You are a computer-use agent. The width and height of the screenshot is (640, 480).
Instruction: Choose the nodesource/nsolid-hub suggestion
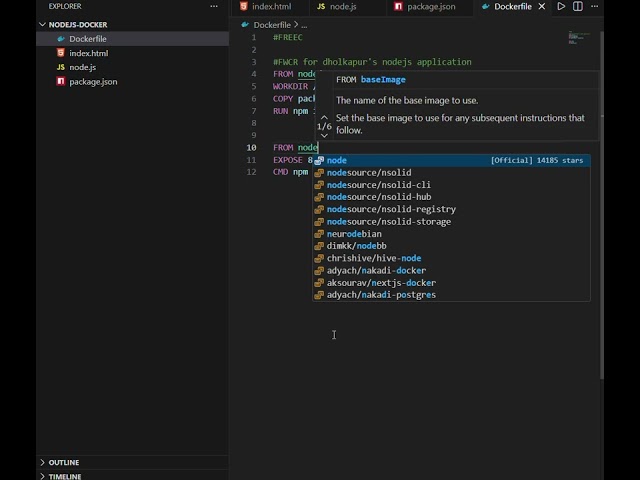click(x=451, y=197)
